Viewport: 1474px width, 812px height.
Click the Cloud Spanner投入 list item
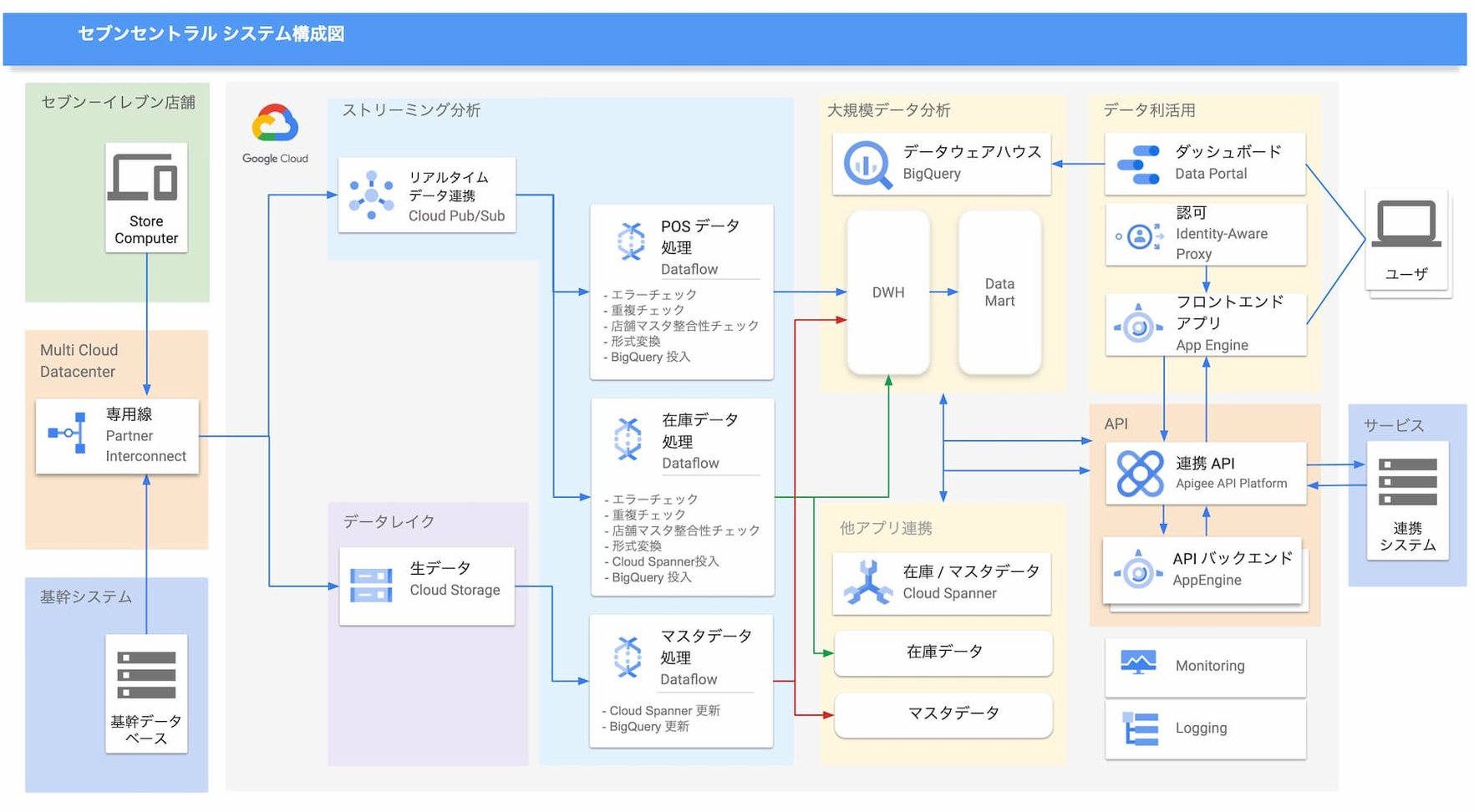(662, 561)
